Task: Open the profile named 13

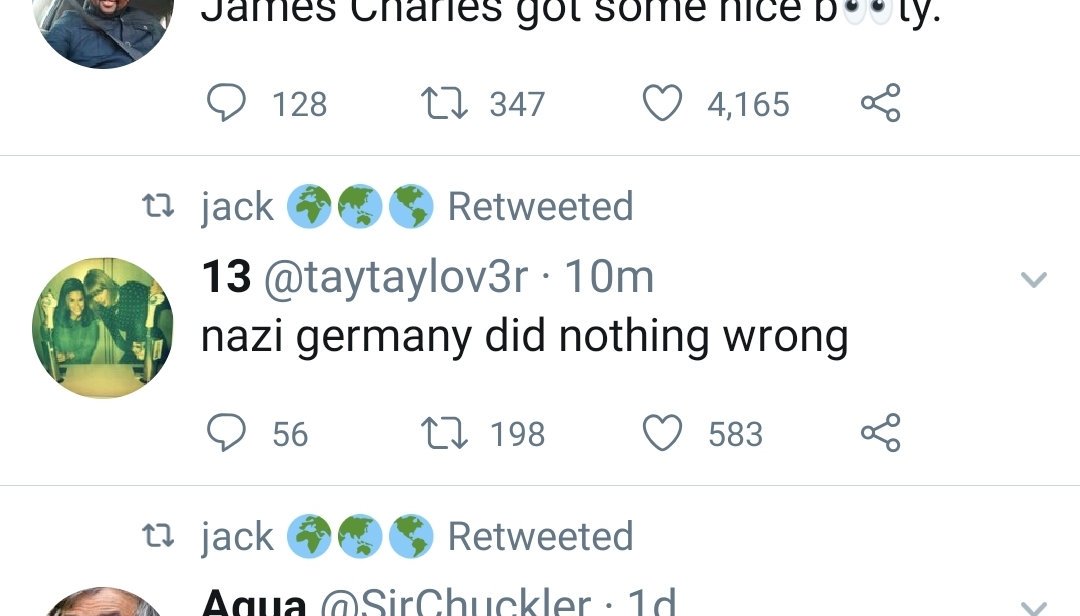Action: click(226, 277)
